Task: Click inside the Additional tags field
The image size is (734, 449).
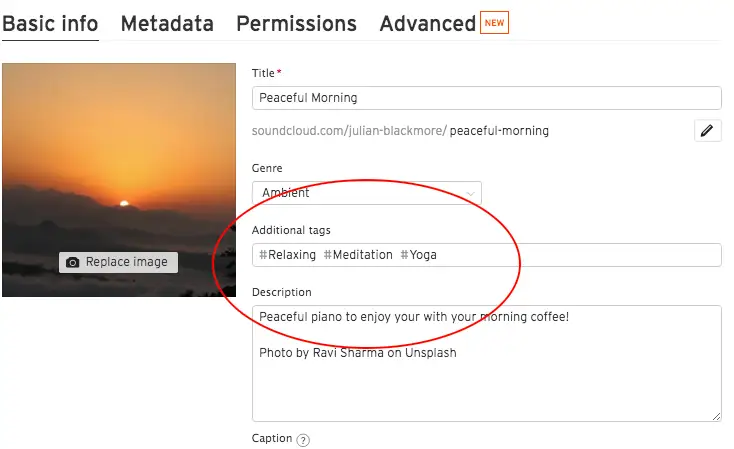Action: pos(580,255)
